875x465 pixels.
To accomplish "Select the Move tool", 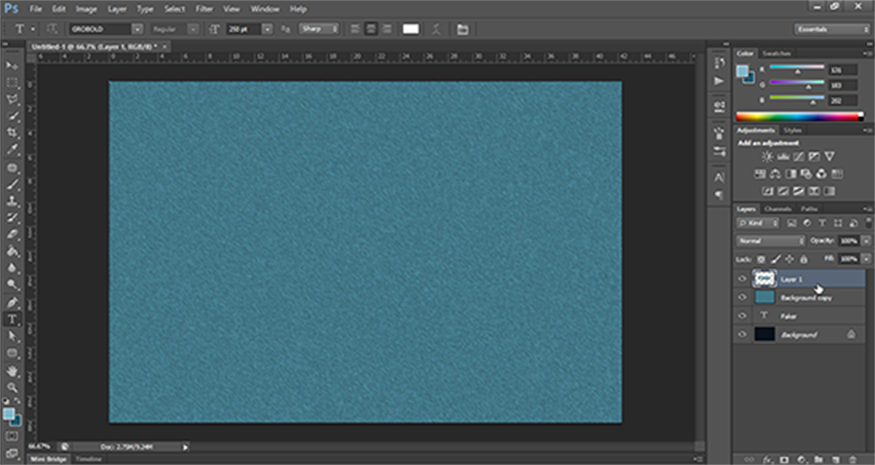I will tap(13, 65).
